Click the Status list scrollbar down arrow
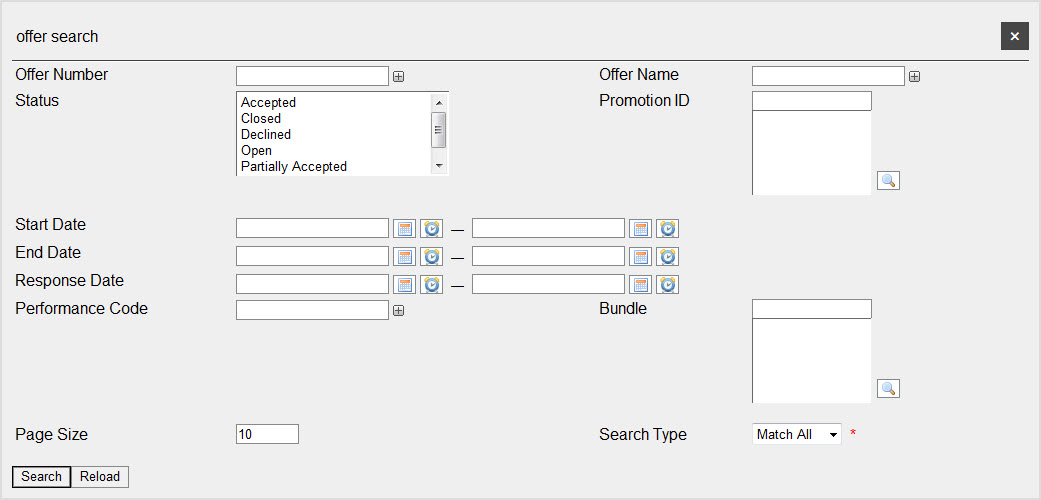 click(x=439, y=166)
